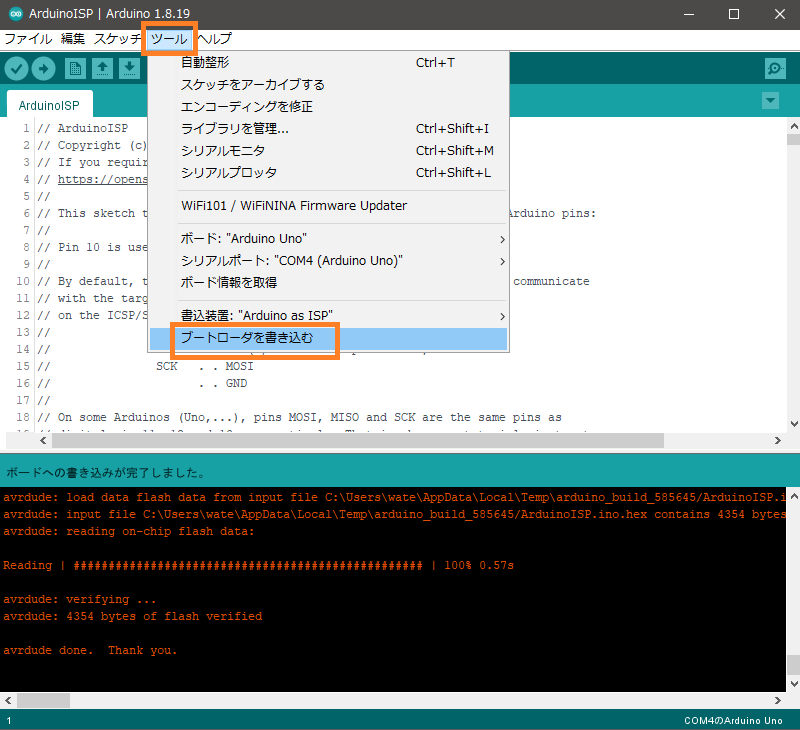Click the editor horizontal scroll left arrow

pyautogui.click(x=43, y=440)
